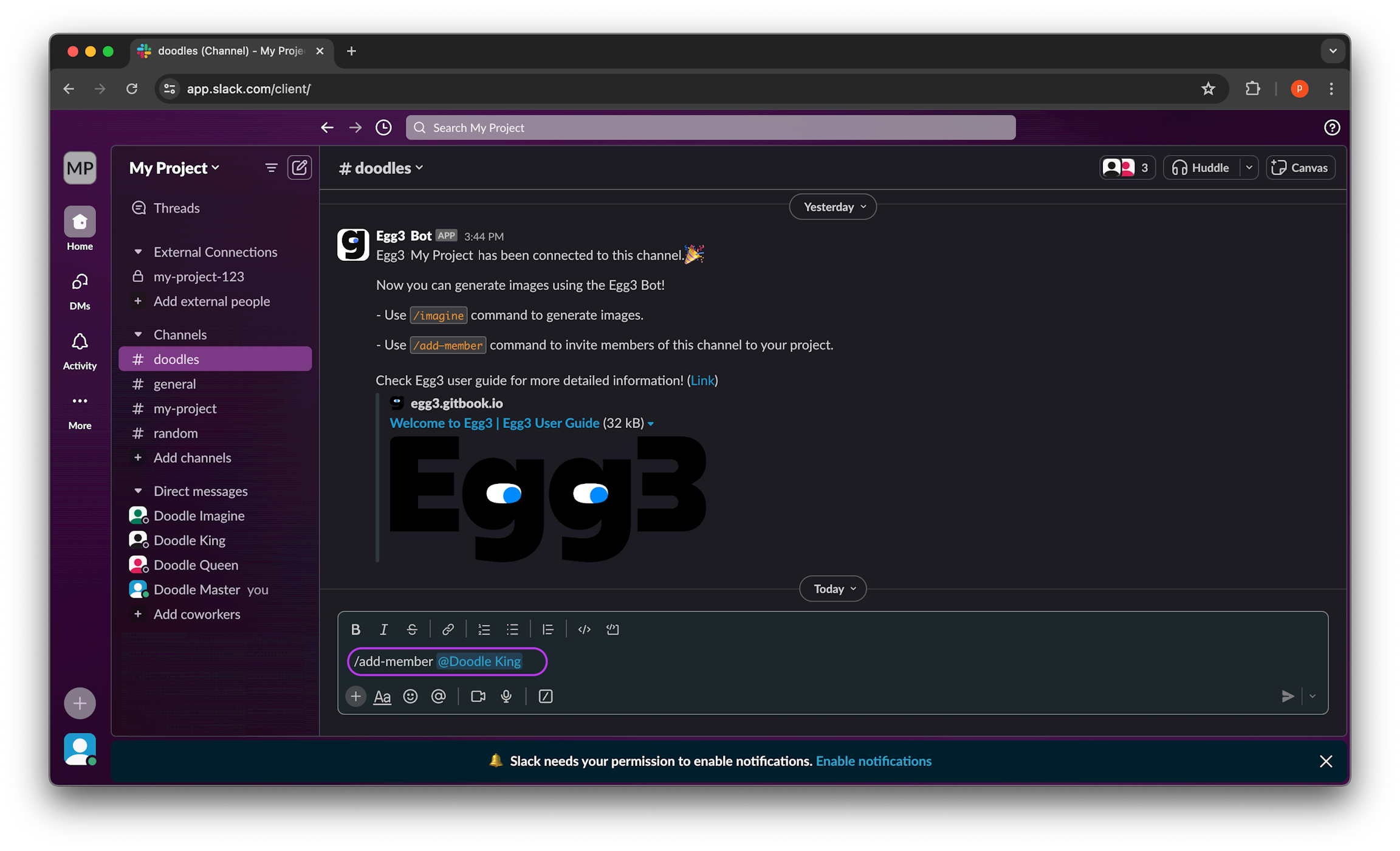Open the History clock icon

(x=383, y=128)
